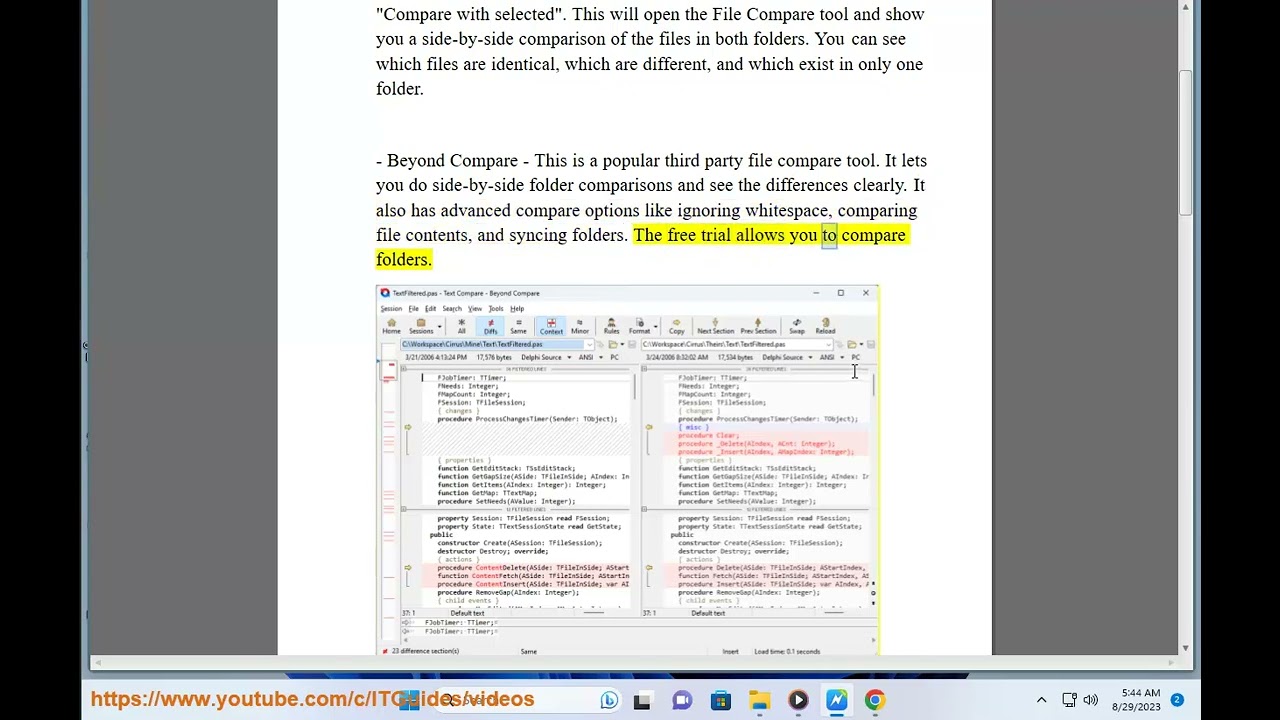Open View menu in Beyond Compare
The height and width of the screenshot is (720, 1280).
pos(475,309)
